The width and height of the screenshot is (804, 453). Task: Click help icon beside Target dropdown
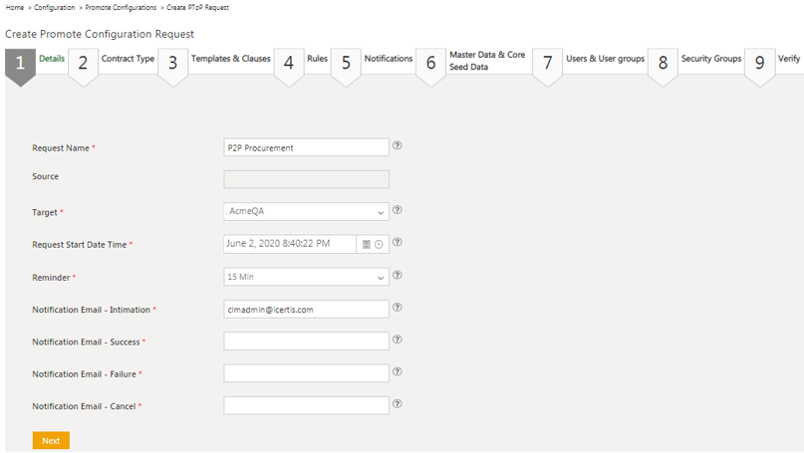pos(397,210)
